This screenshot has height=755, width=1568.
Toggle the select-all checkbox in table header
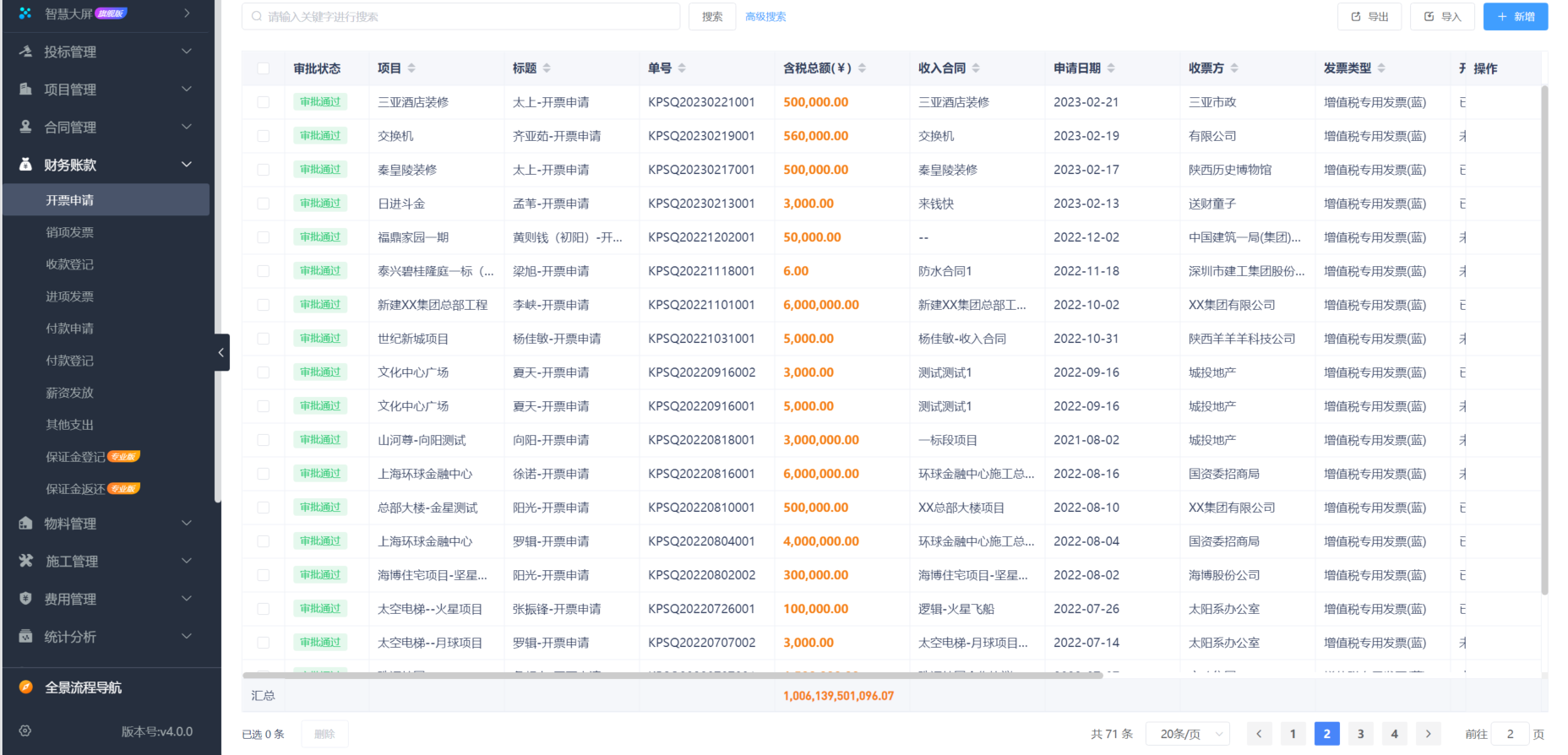pyautogui.click(x=264, y=68)
